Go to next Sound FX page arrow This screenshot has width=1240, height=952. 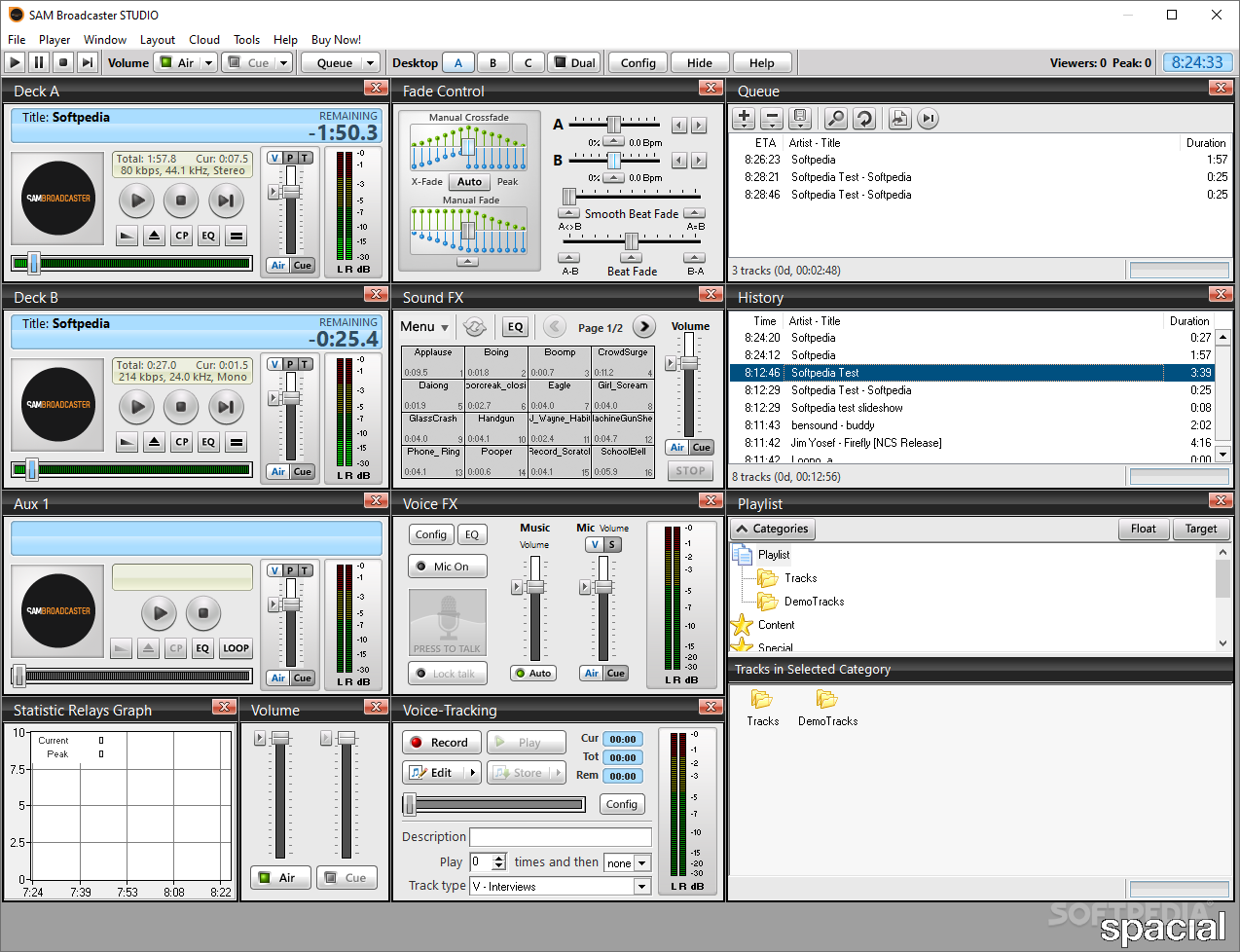click(644, 327)
